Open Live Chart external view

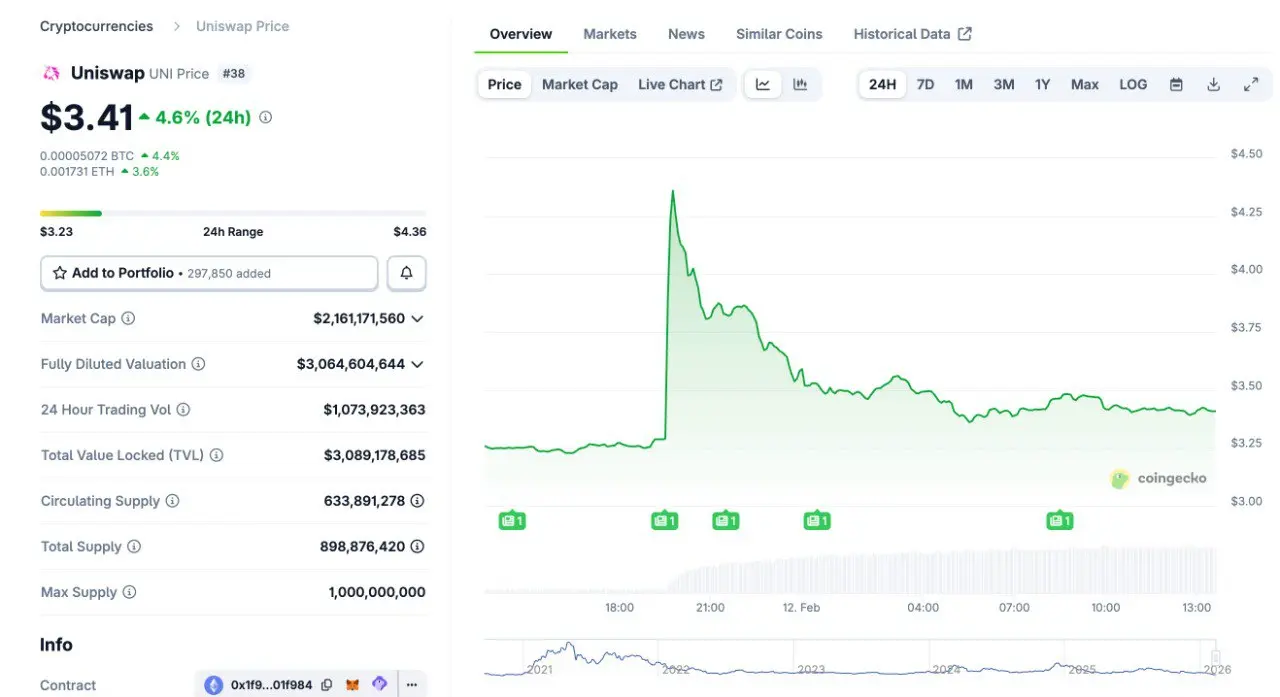click(x=680, y=84)
